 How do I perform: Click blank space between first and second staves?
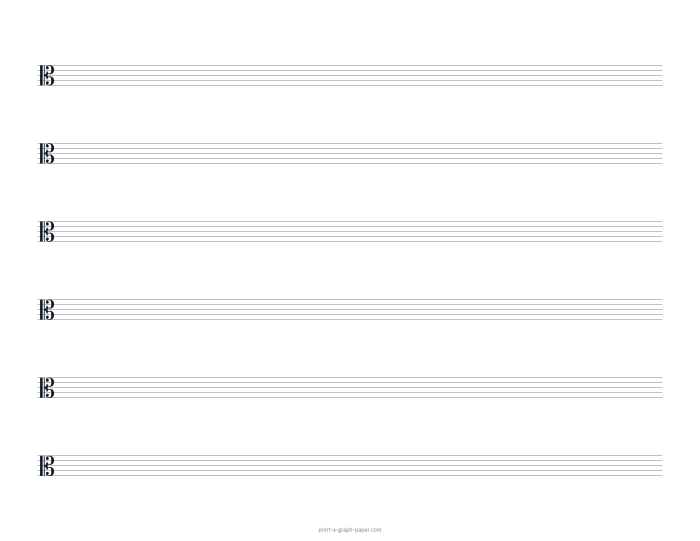[x=350, y=115]
